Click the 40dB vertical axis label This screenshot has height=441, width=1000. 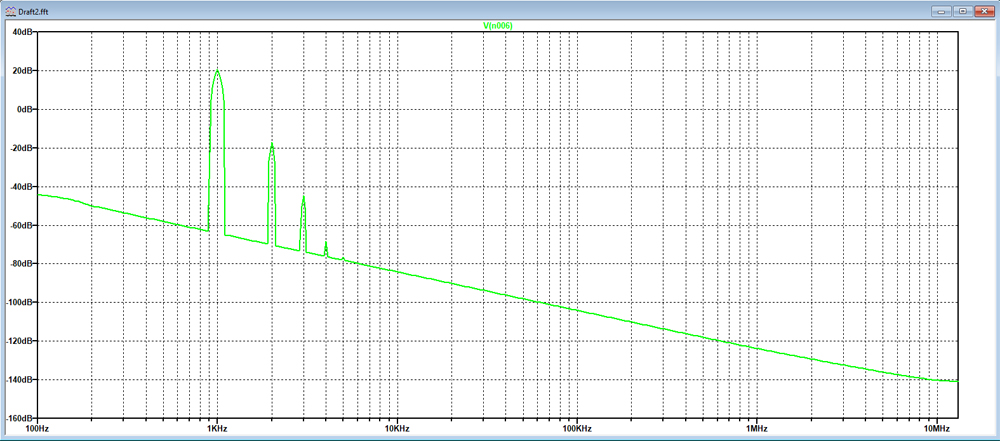(22, 31)
